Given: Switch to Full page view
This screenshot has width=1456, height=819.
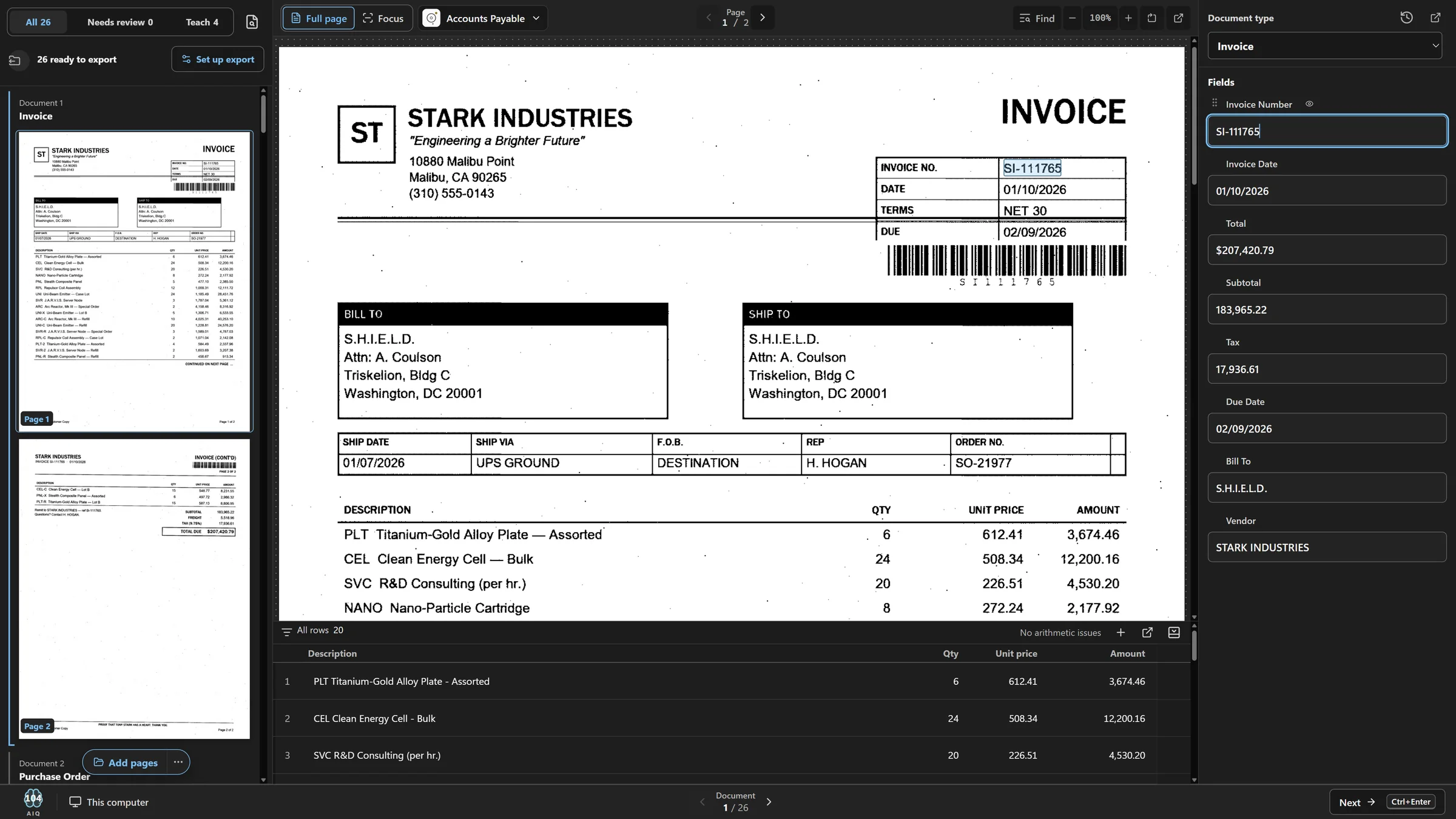Looking at the screenshot, I should point(319,18).
